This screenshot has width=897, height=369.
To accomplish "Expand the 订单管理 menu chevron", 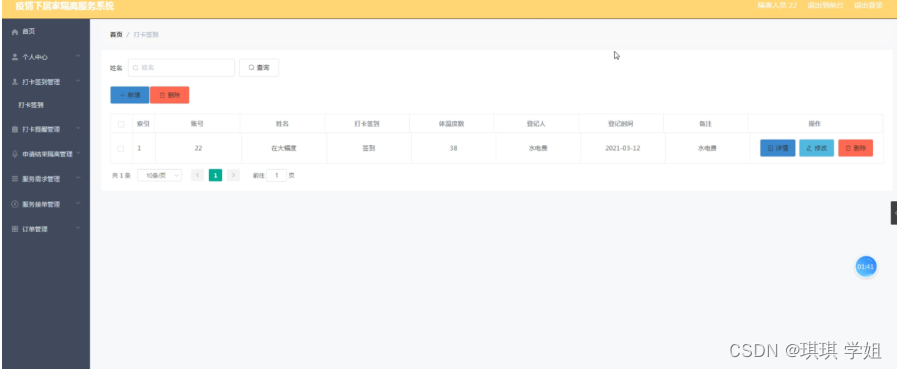I will tap(78, 228).
